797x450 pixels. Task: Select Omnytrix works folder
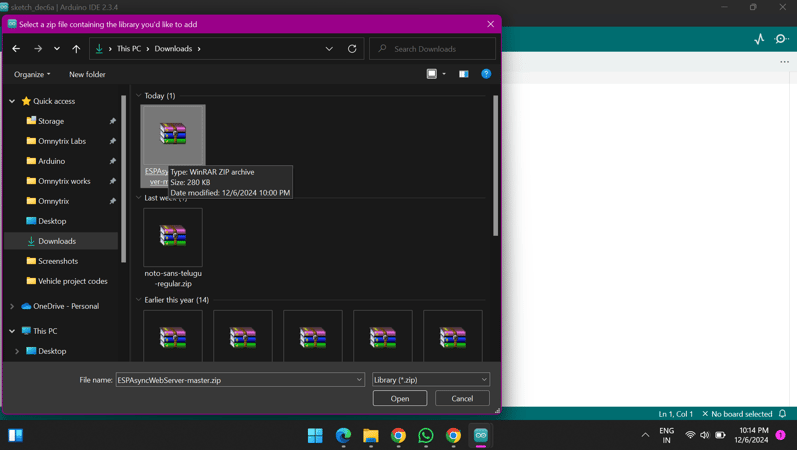pyautogui.click(x=64, y=181)
